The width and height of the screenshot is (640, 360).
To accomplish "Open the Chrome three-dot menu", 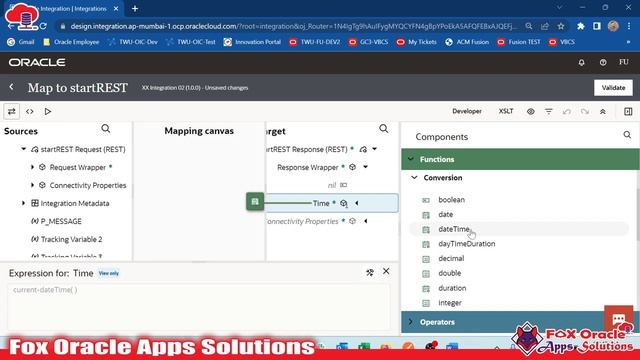I will 629,26.
